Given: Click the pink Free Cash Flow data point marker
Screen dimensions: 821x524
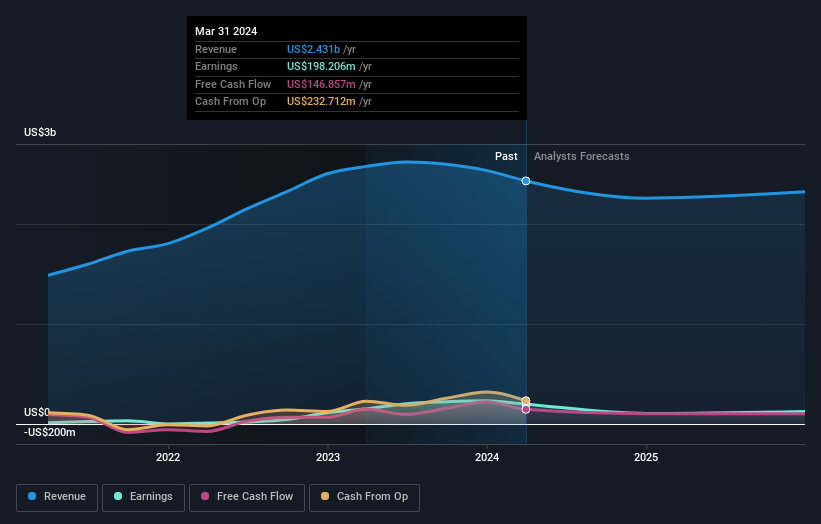Looking at the screenshot, I should click(x=526, y=409).
